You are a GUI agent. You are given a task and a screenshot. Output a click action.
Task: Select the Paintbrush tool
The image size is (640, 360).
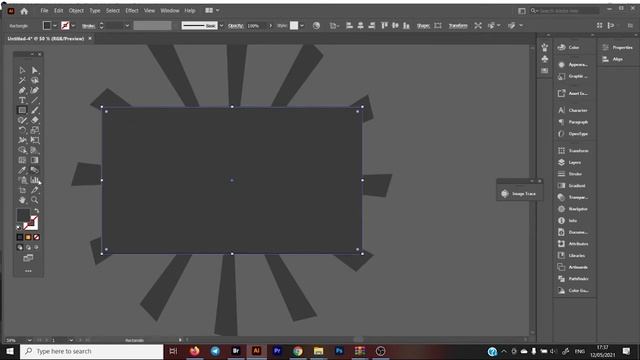click(x=35, y=110)
